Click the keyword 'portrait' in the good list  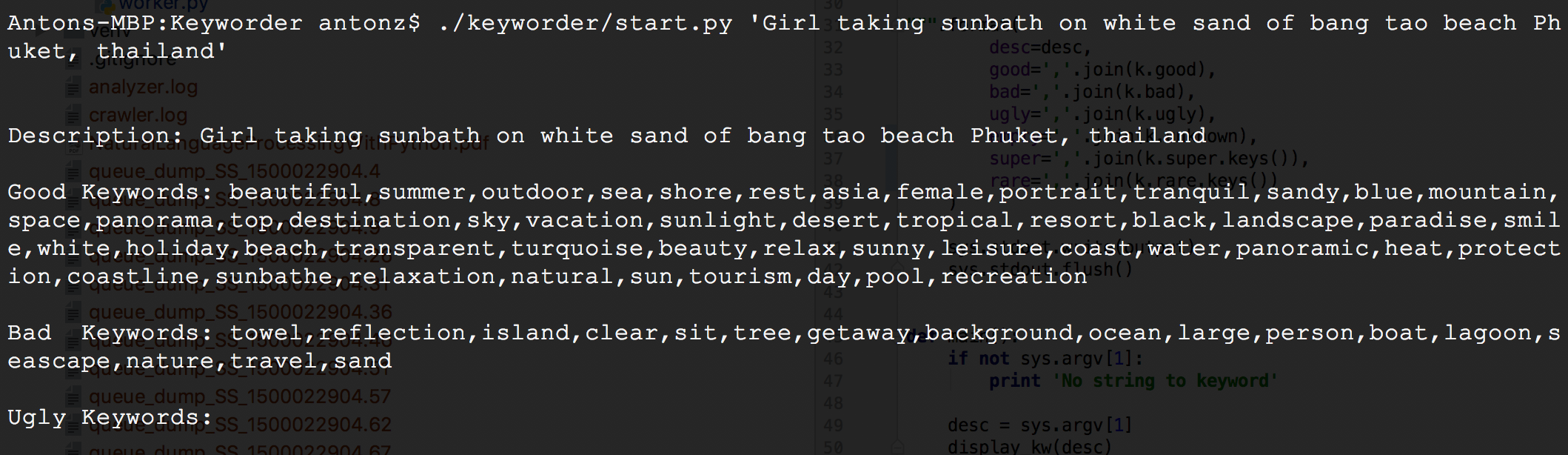point(1059,193)
